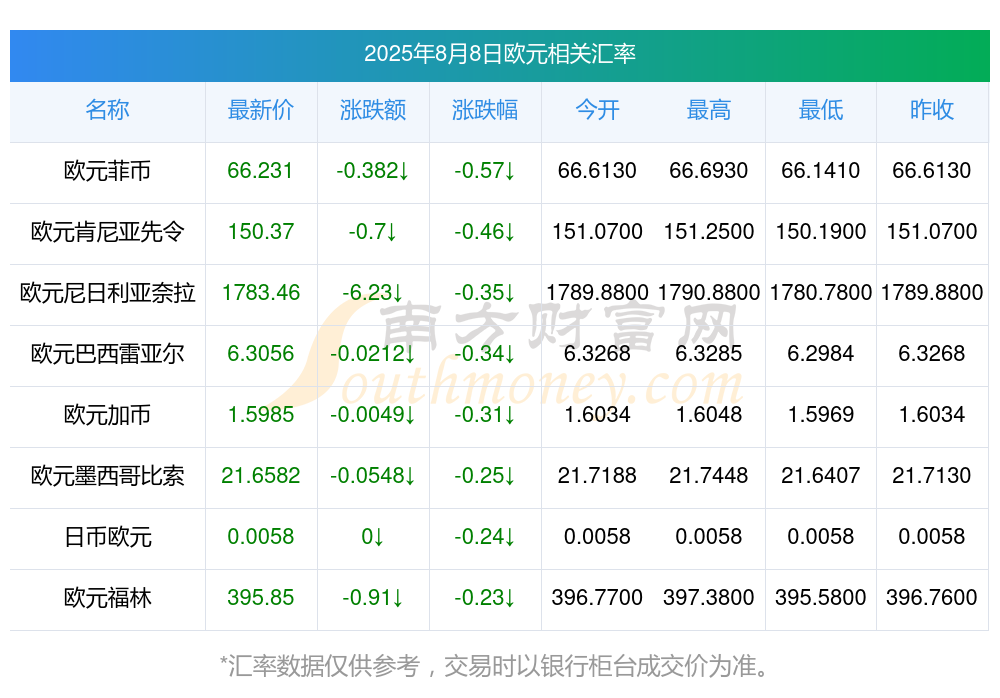The height and width of the screenshot is (698, 1000).
Task: Click the 名称 column header
Action: [x=107, y=110]
